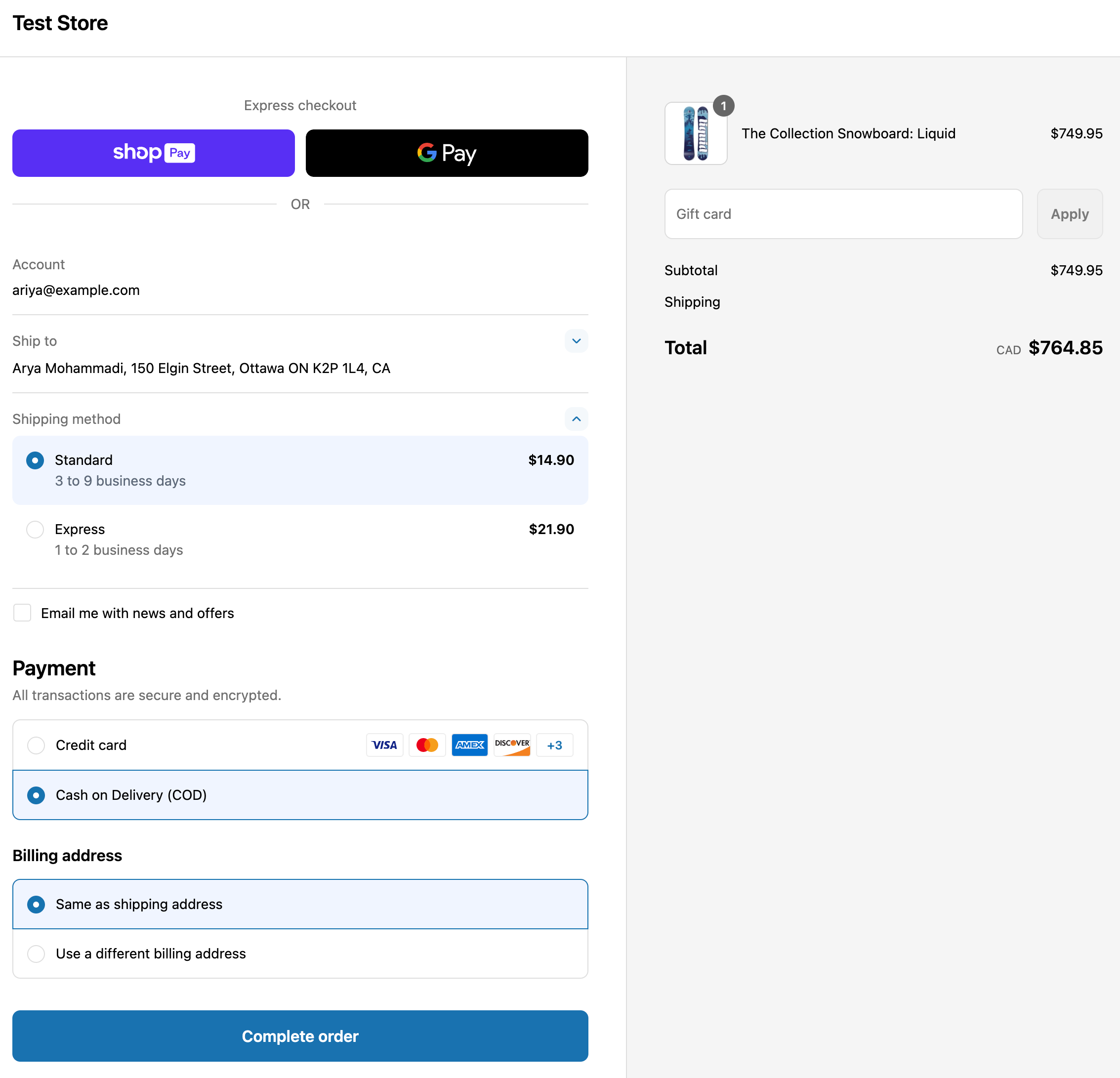This screenshot has width=1120, height=1078.
Task: Click the Arya Mohammadi shipping address text
Action: click(202, 369)
